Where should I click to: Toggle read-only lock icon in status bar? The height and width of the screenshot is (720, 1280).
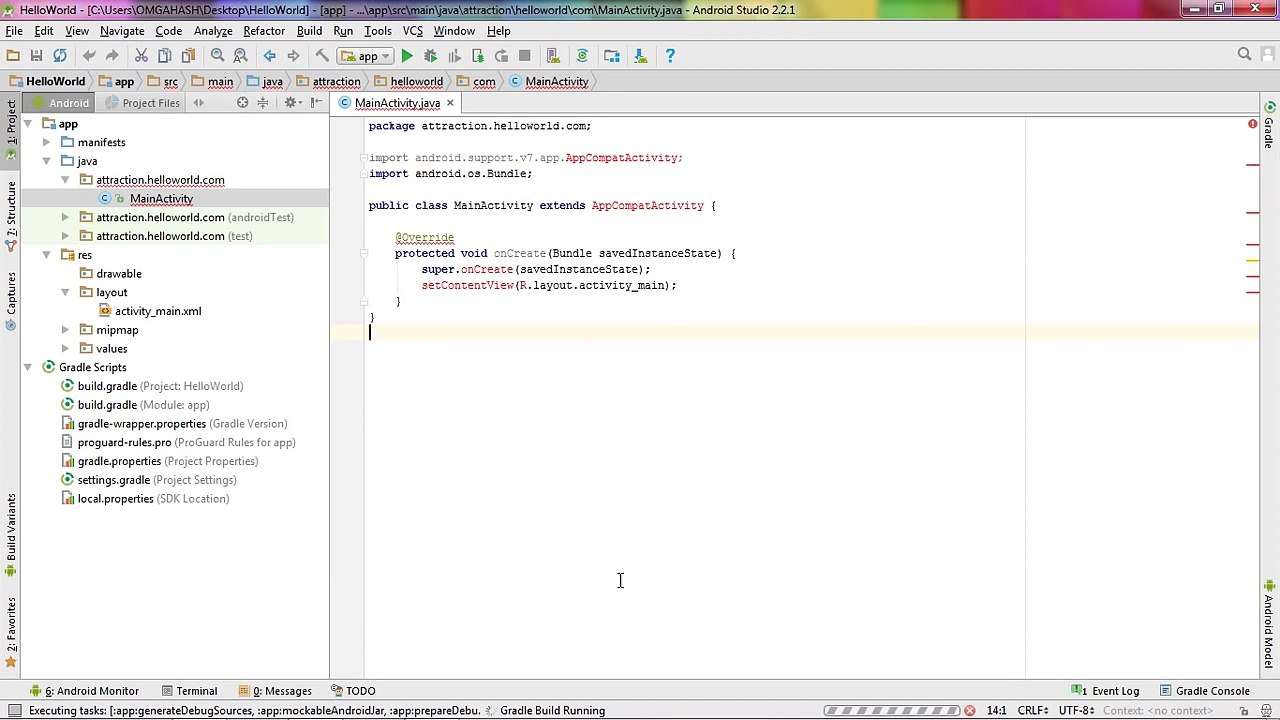click(x=1244, y=711)
